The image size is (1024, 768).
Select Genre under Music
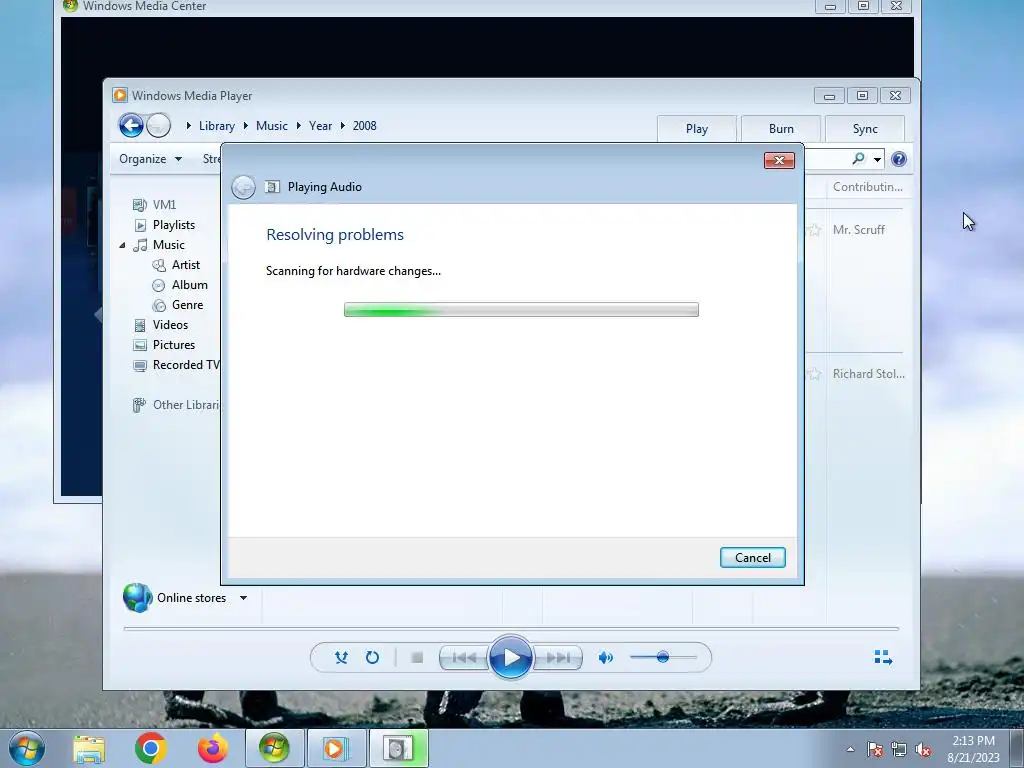pos(187,305)
